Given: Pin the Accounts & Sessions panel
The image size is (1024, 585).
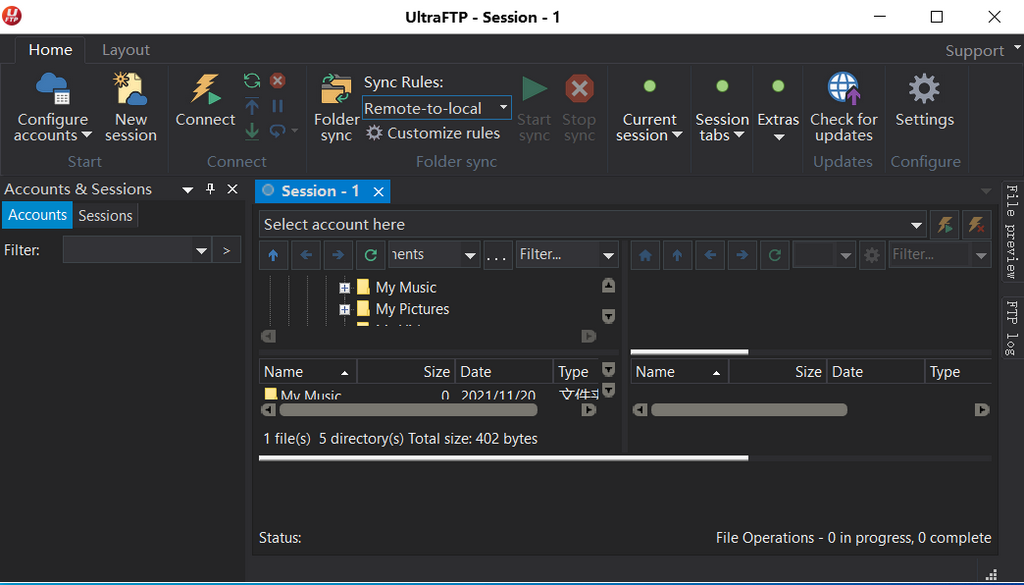Looking at the screenshot, I should pos(210,189).
